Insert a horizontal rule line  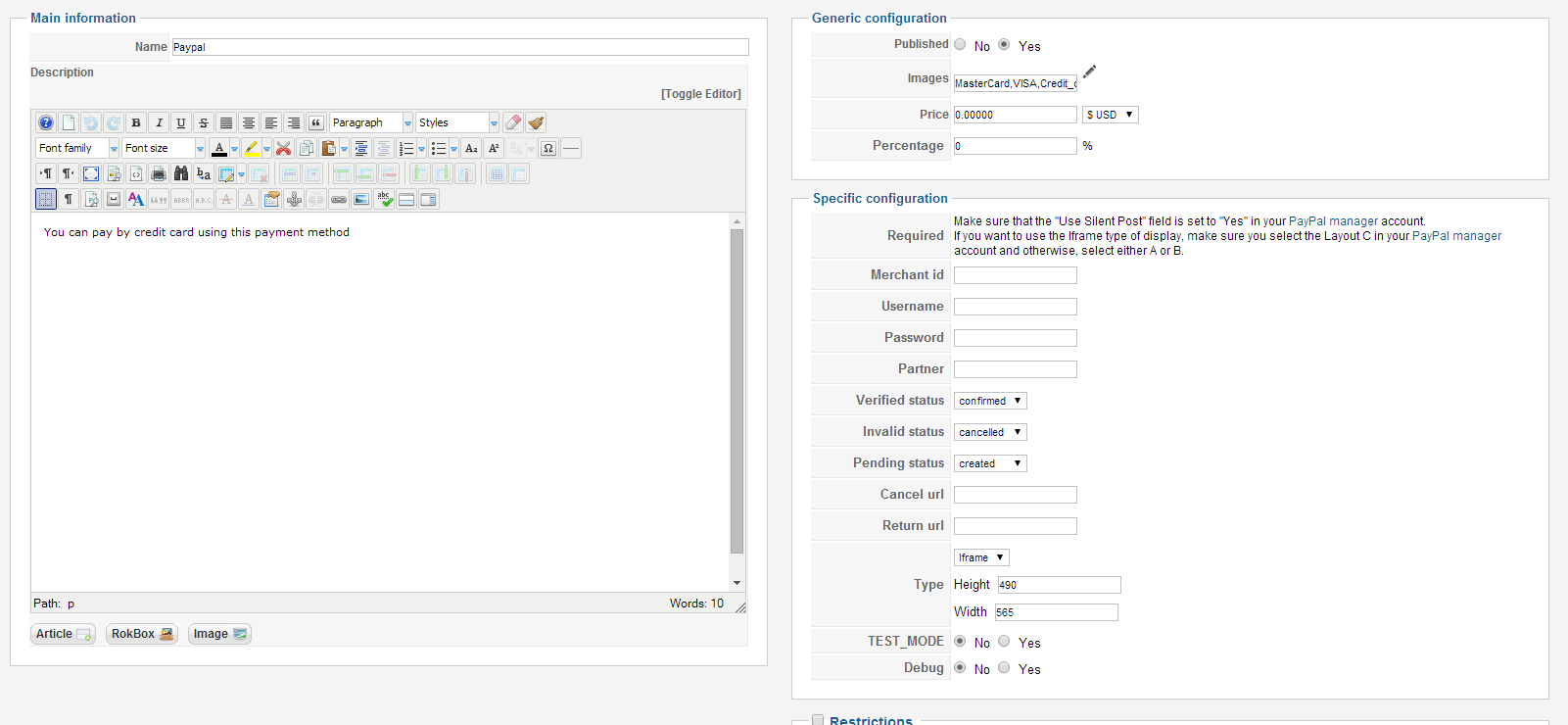571,148
